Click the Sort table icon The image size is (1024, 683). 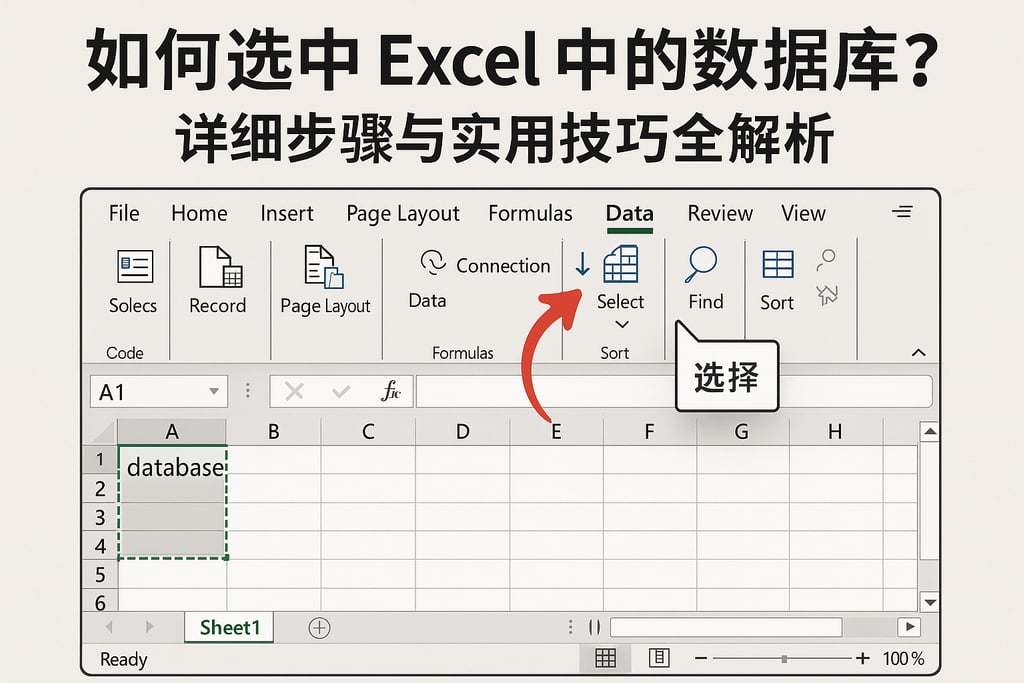coord(776,264)
